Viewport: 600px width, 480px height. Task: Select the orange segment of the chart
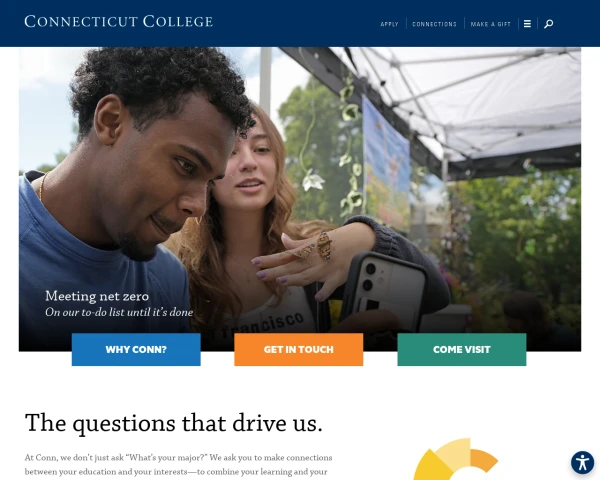coord(484,460)
